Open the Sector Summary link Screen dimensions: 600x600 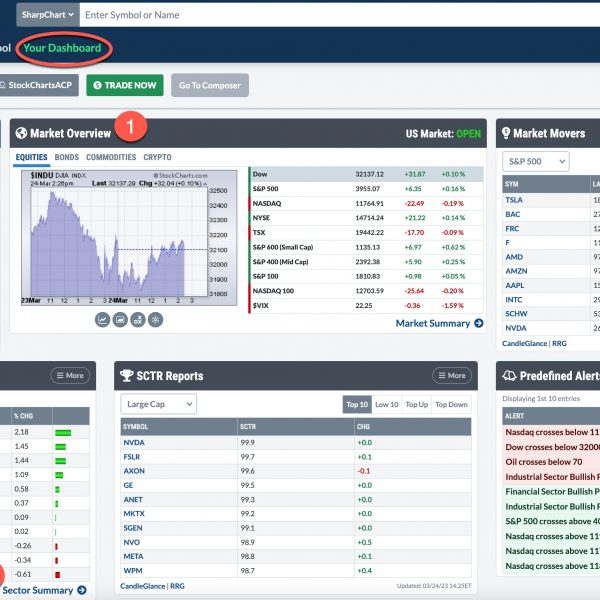pos(44,590)
